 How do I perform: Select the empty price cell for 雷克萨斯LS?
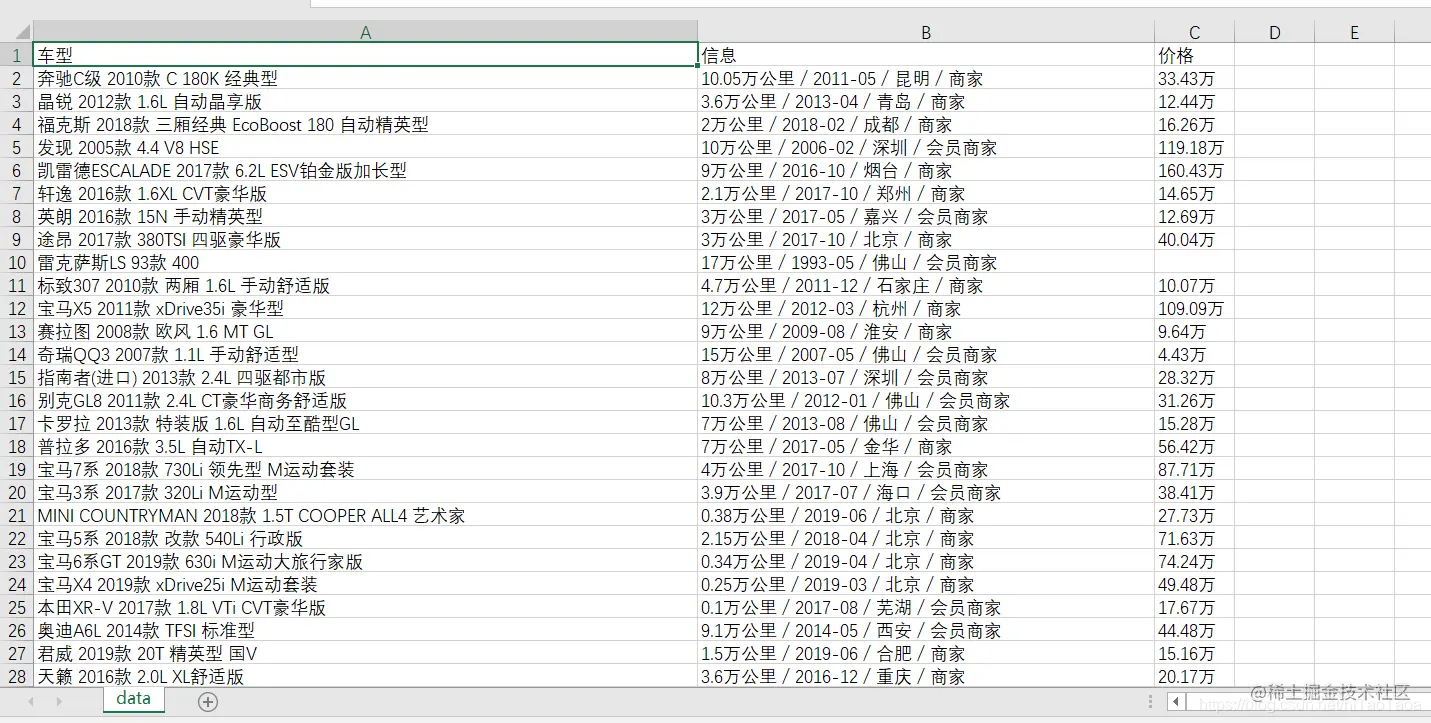pyautogui.click(x=1194, y=262)
